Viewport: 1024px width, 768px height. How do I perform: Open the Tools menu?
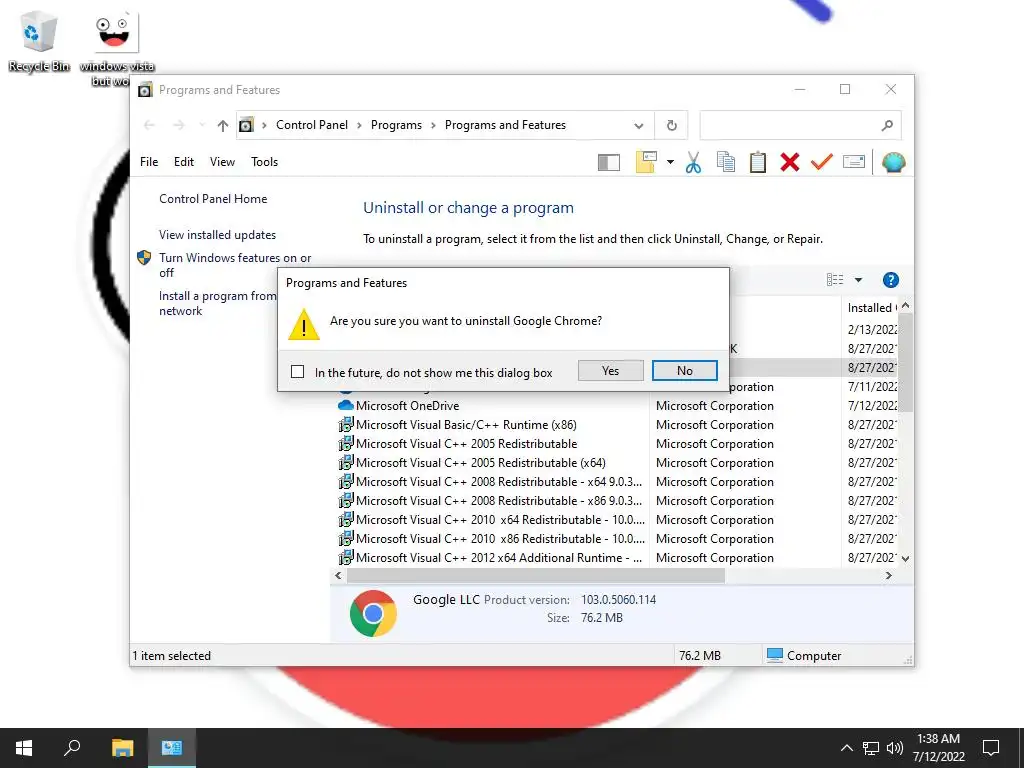[x=264, y=162]
